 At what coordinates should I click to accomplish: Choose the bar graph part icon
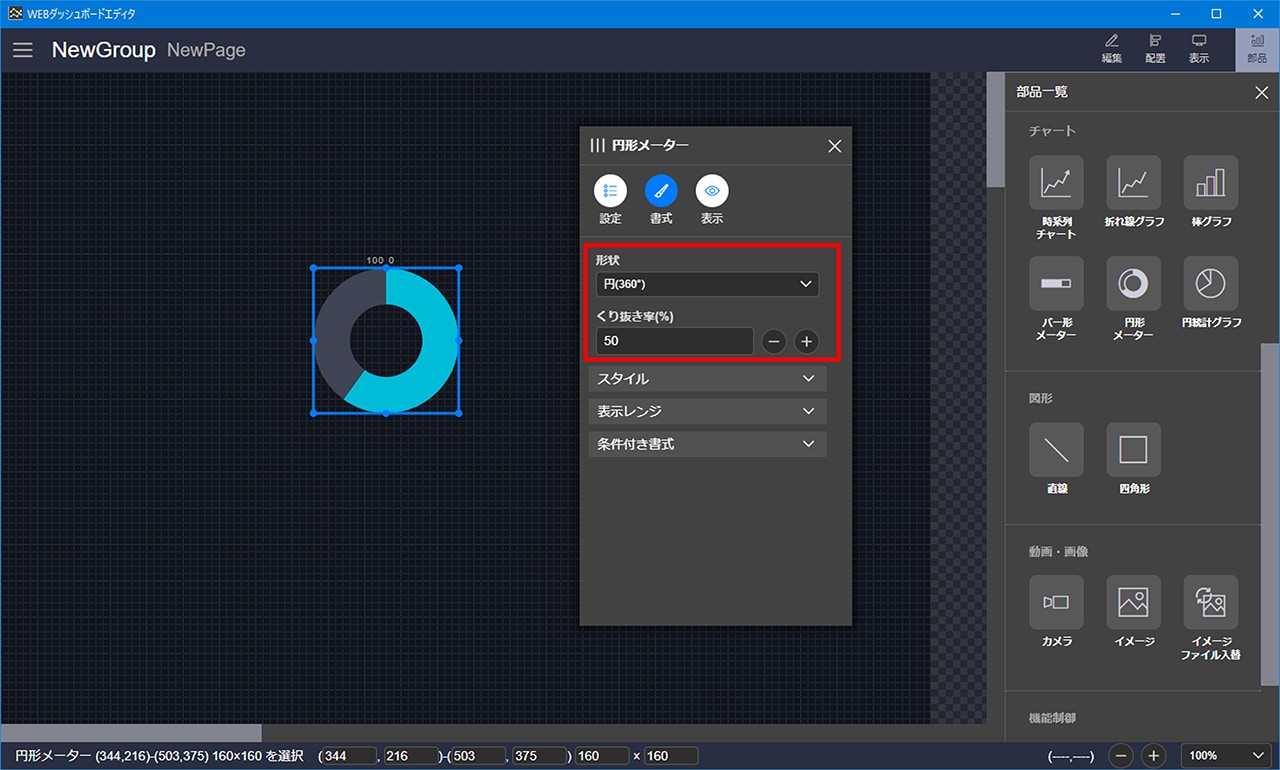1210,183
